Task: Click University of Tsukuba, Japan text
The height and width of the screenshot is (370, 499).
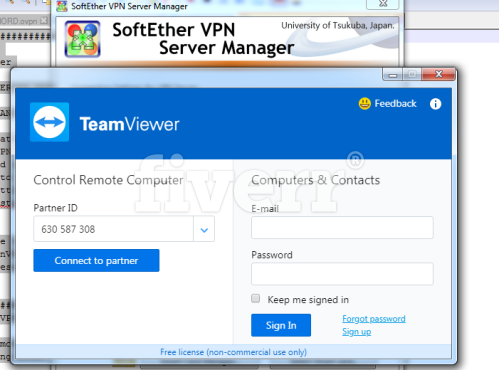Action: (x=338, y=26)
